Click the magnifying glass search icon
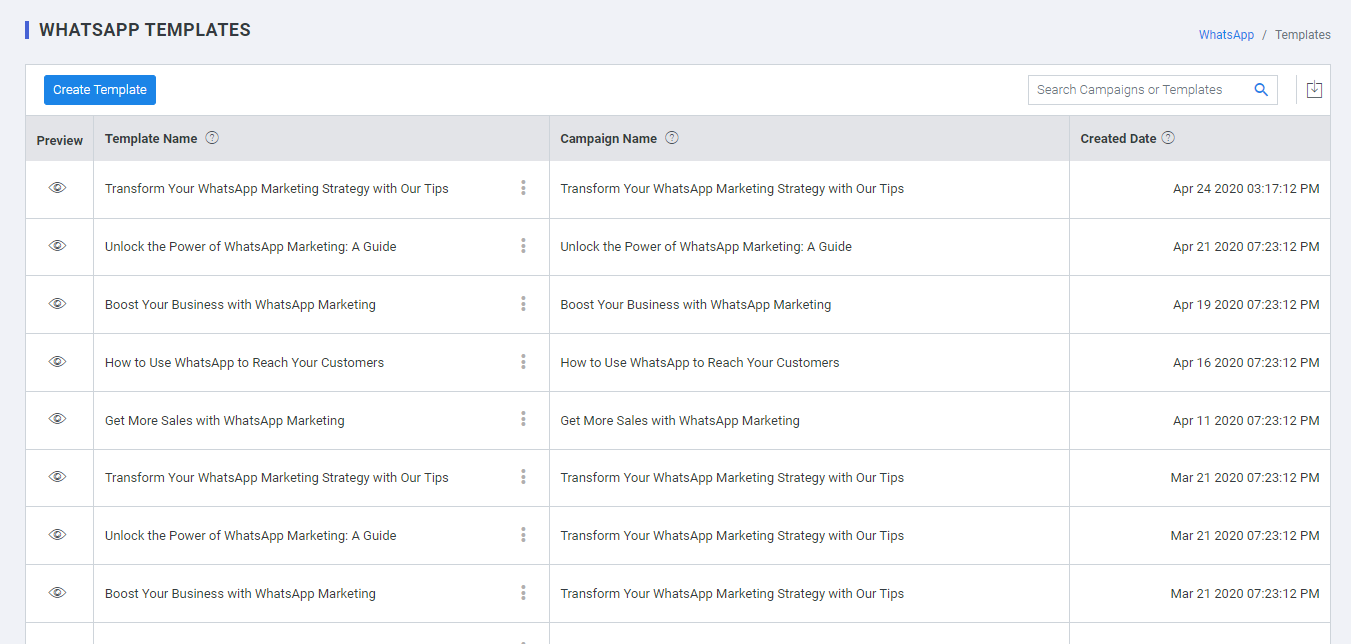 click(x=1261, y=90)
